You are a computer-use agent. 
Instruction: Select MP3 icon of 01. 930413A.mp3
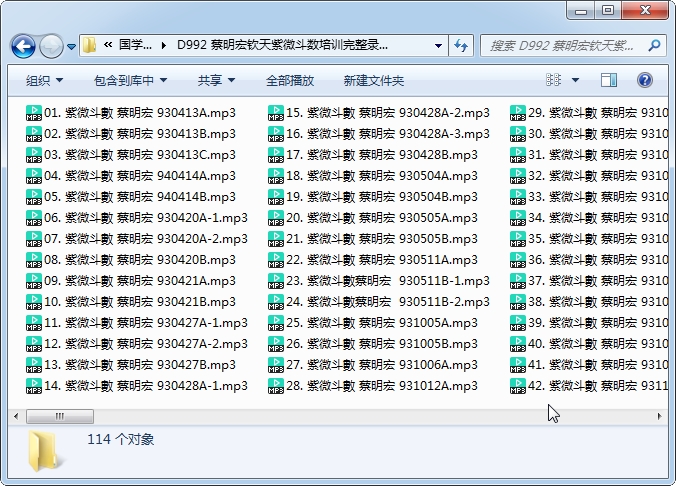coord(34,113)
